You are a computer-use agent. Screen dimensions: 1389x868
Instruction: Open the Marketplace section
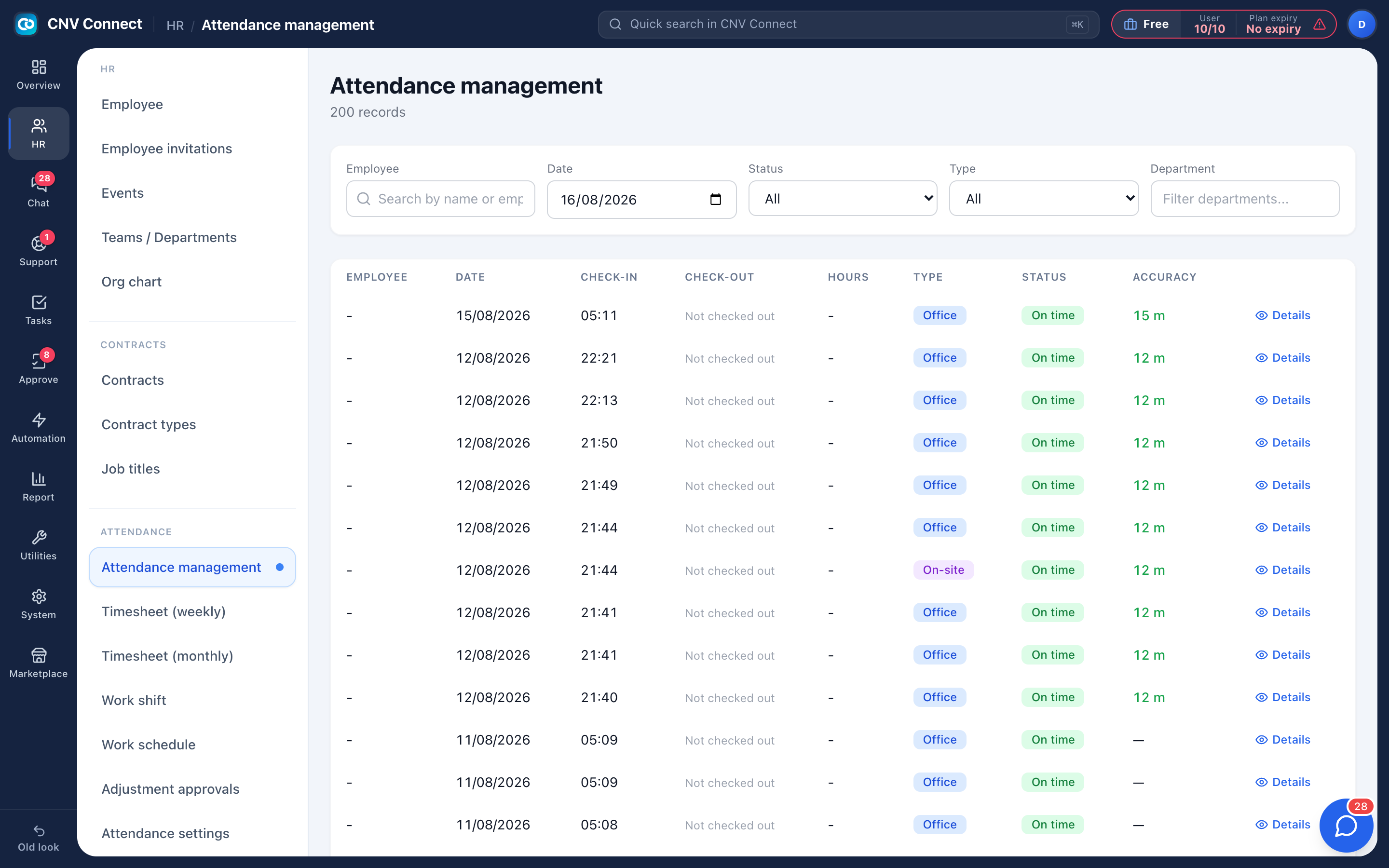click(x=39, y=663)
